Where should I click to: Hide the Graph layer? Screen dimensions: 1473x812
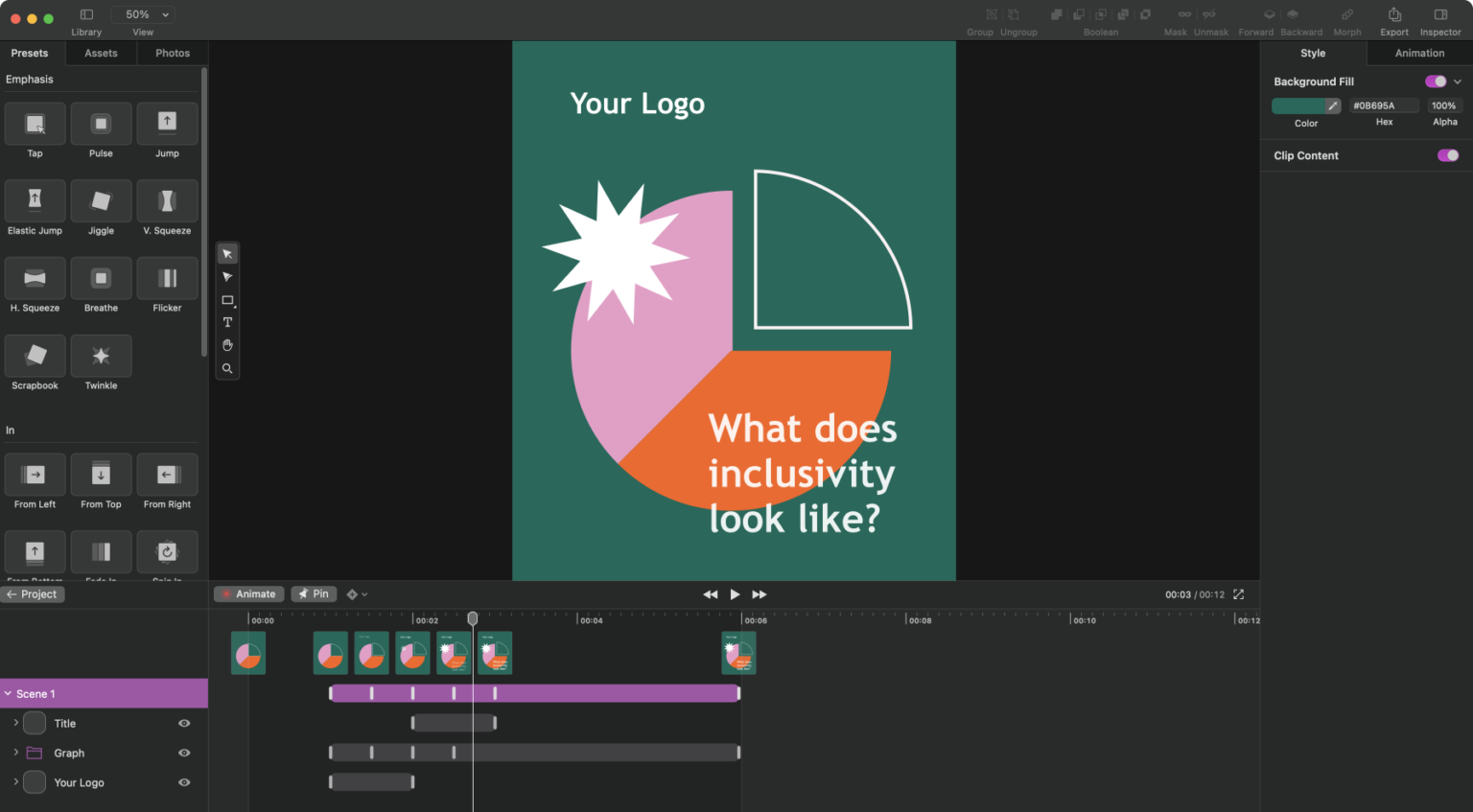click(183, 753)
